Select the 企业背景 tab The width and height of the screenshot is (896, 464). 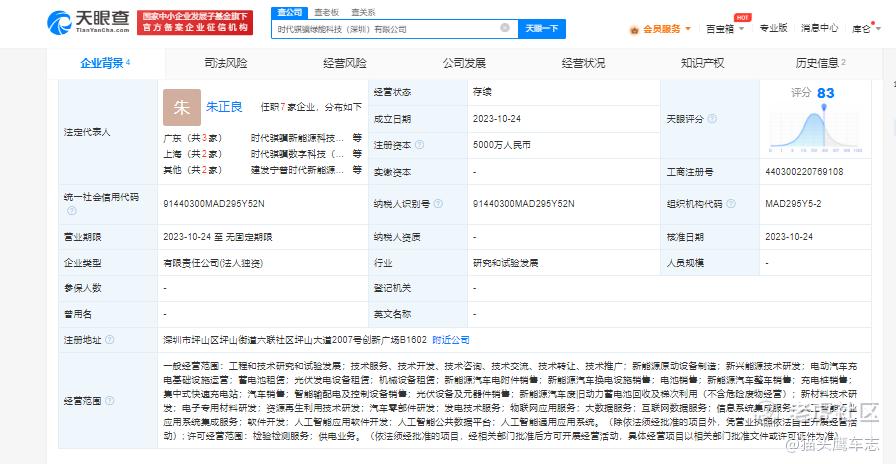[x=105, y=63]
